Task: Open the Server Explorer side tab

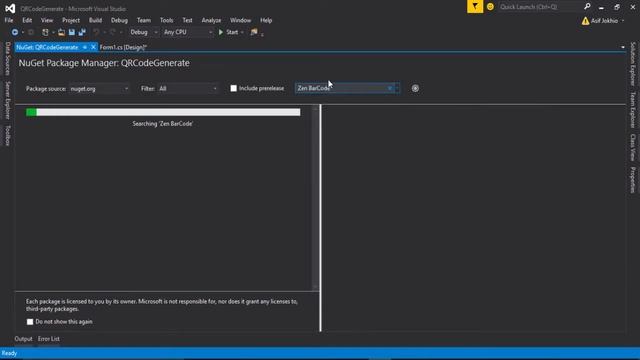Action: click(7, 100)
